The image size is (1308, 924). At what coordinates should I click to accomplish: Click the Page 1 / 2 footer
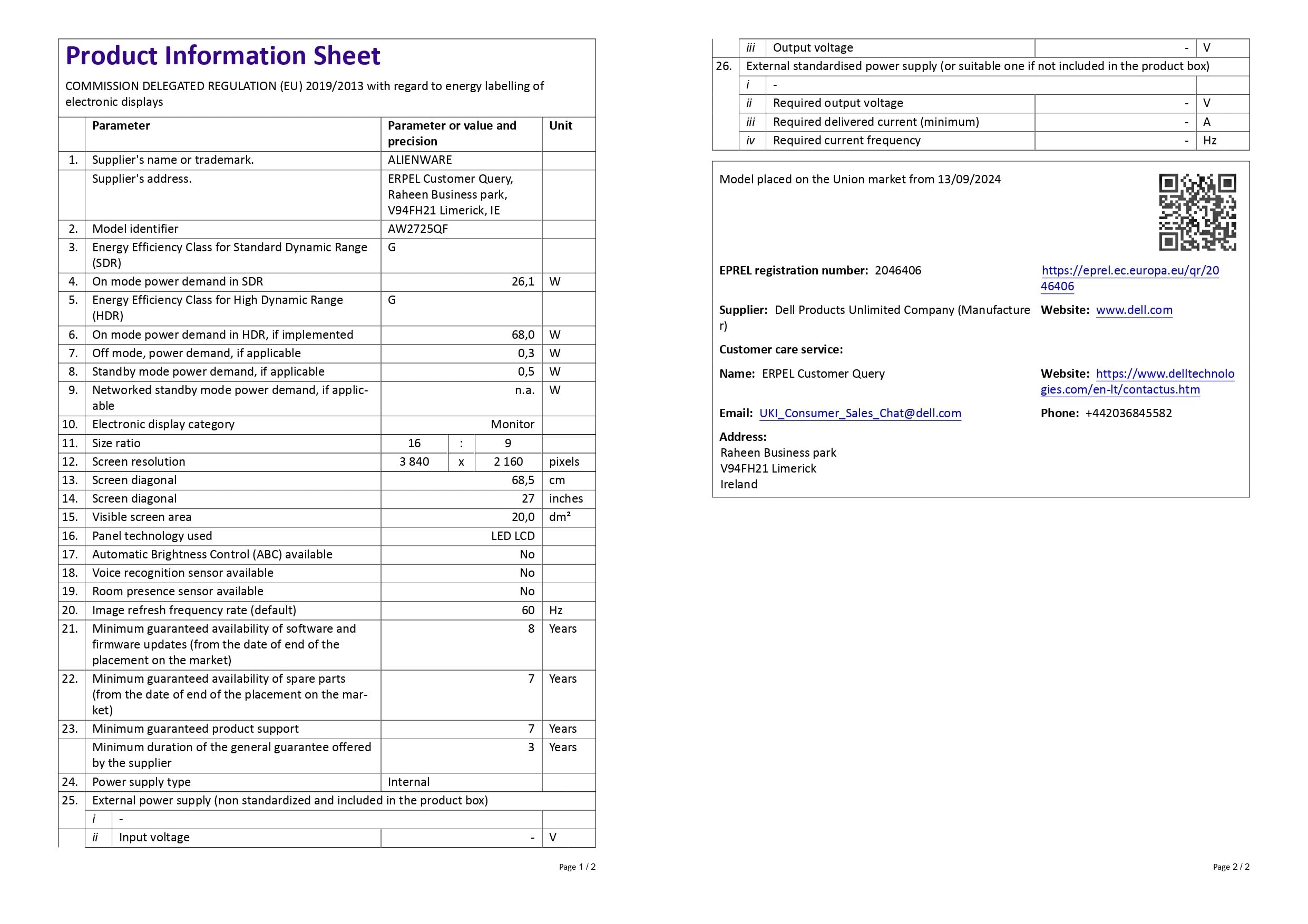577,867
